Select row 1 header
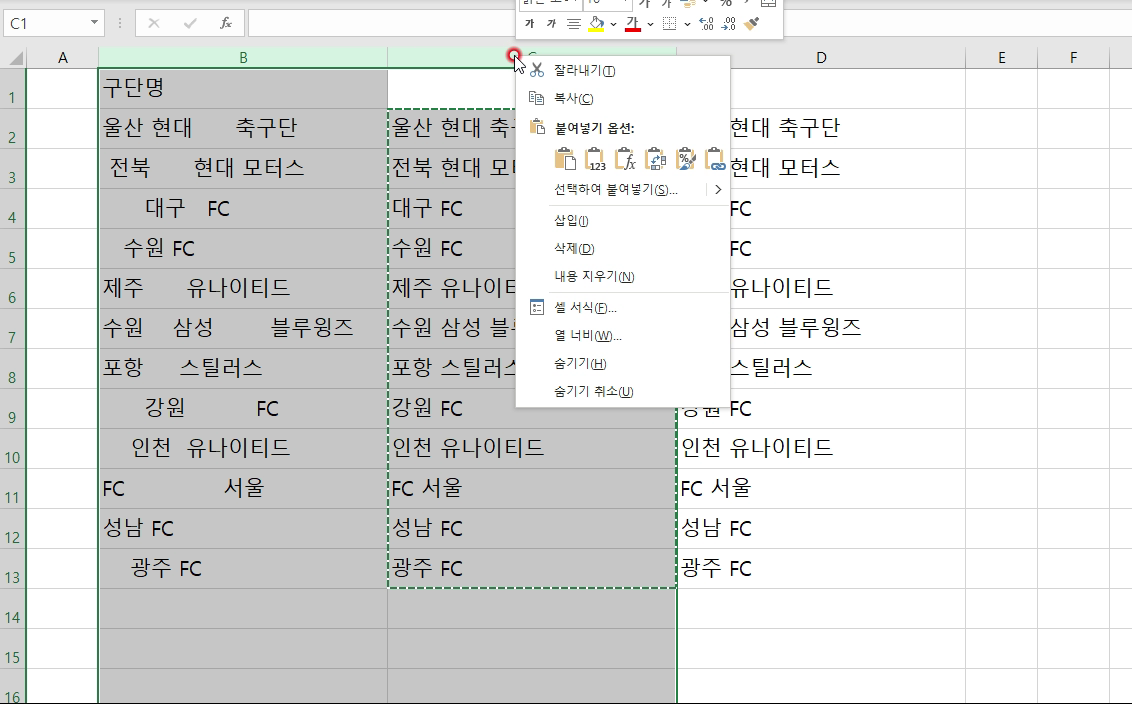The image size is (1132, 704). 13,89
